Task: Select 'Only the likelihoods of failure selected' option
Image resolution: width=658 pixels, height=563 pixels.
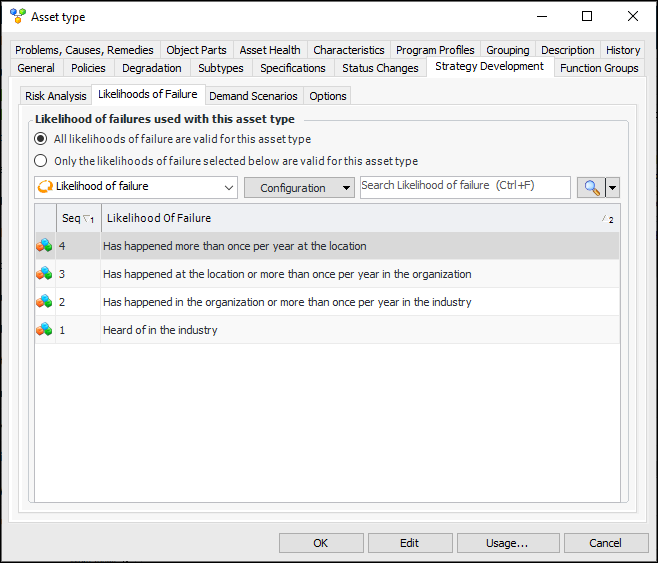Action: pos(41,161)
